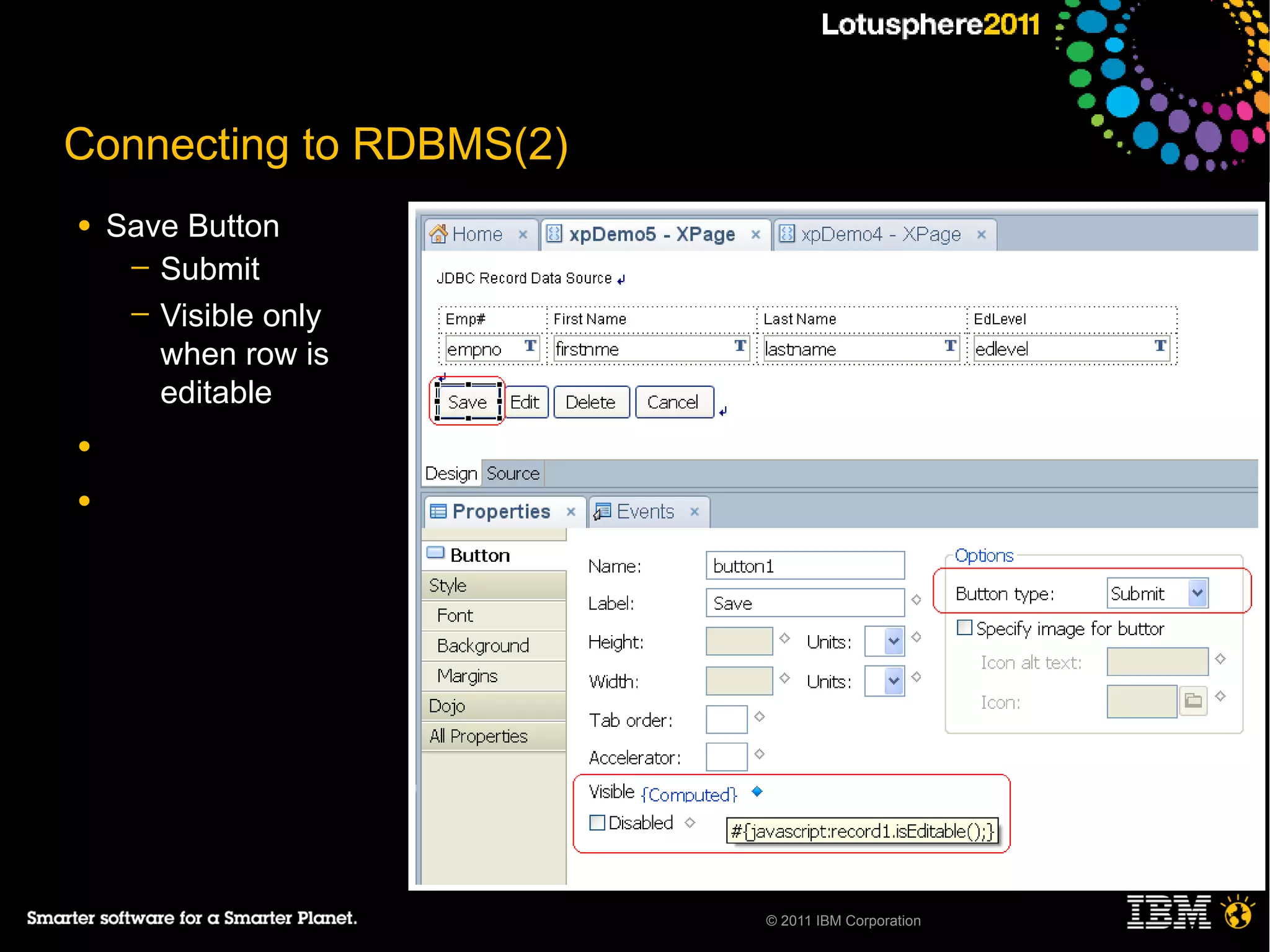Click the Label field containing Save
Image resolution: width=1270 pixels, height=952 pixels.
(805, 603)
